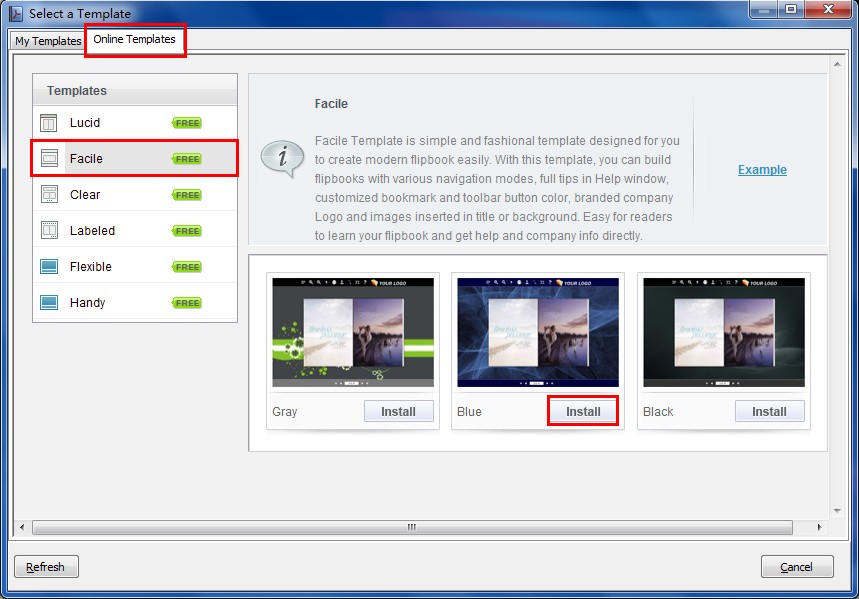Viewport: 859px width, 599px height.
Task: Click the Refresh button
Action: [x=46, y=567]
